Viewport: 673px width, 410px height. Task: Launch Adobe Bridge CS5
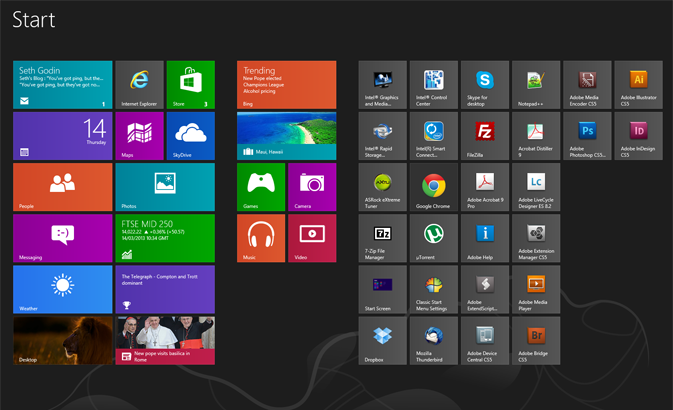pyautogui.click(x=536, y=340)
